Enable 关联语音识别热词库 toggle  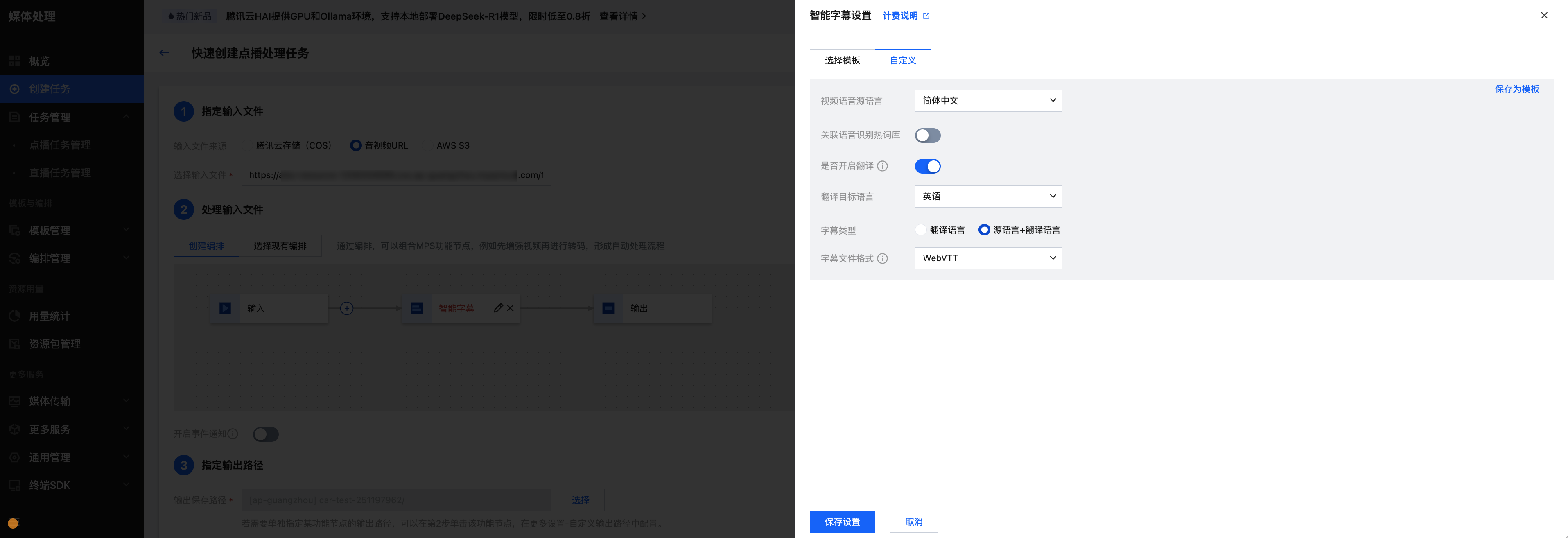point(927,135)
